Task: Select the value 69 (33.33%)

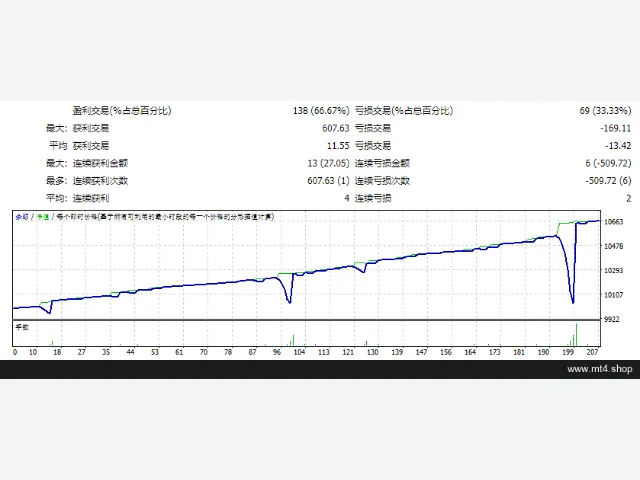Action: tap(605, 111)
